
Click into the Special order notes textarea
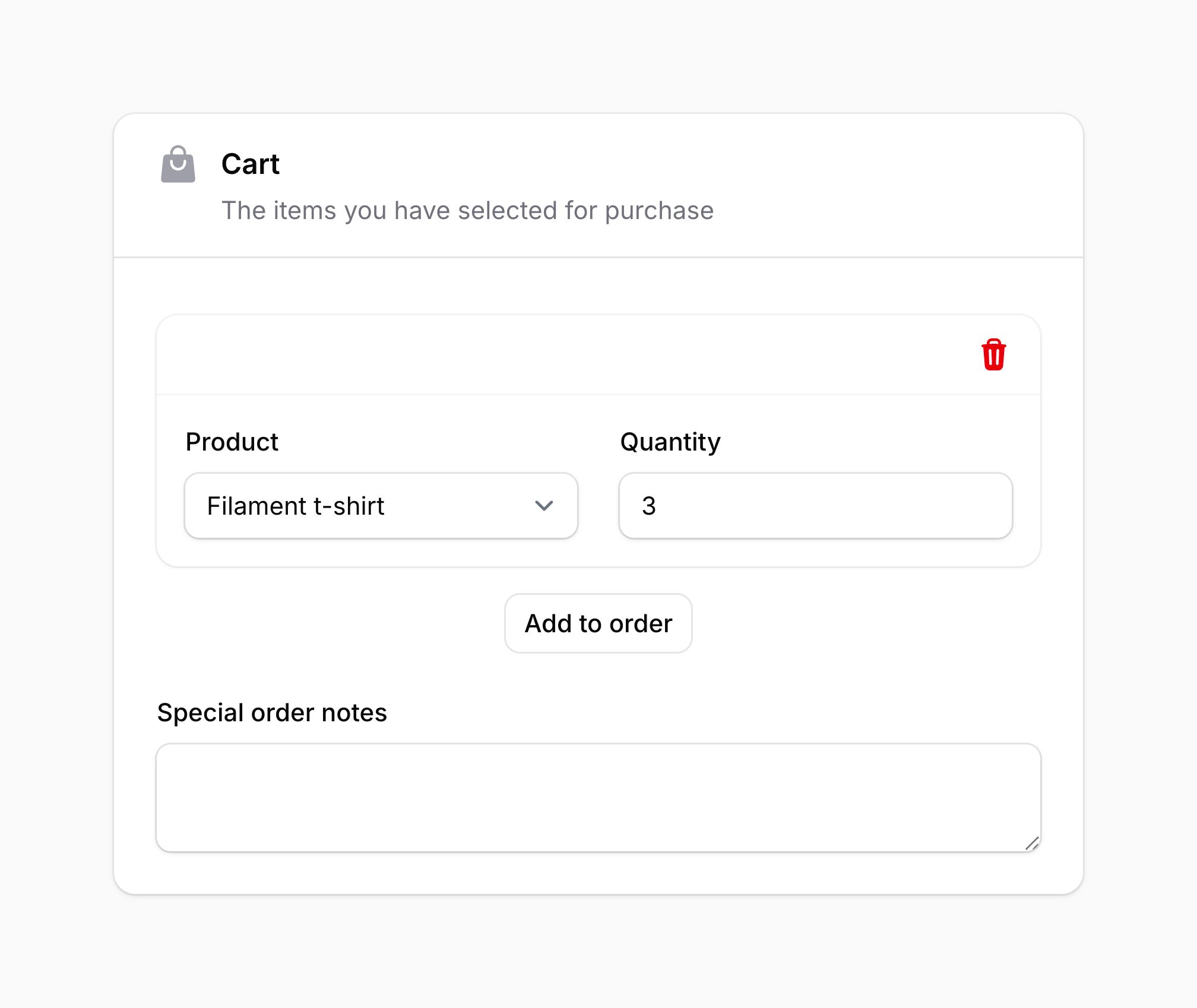click(x=597, y=797)
